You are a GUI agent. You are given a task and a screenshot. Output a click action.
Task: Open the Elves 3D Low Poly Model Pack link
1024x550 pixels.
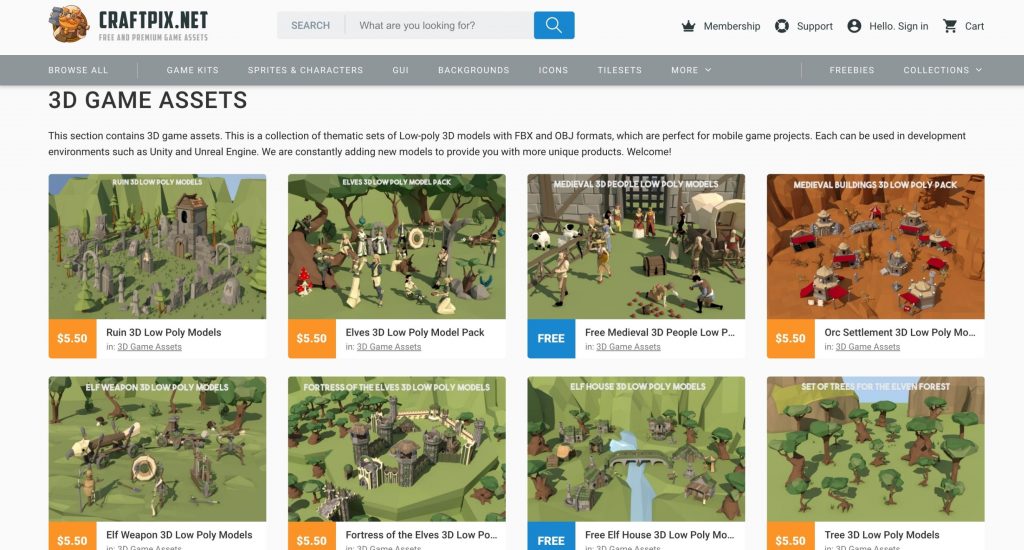pos(415,332)
